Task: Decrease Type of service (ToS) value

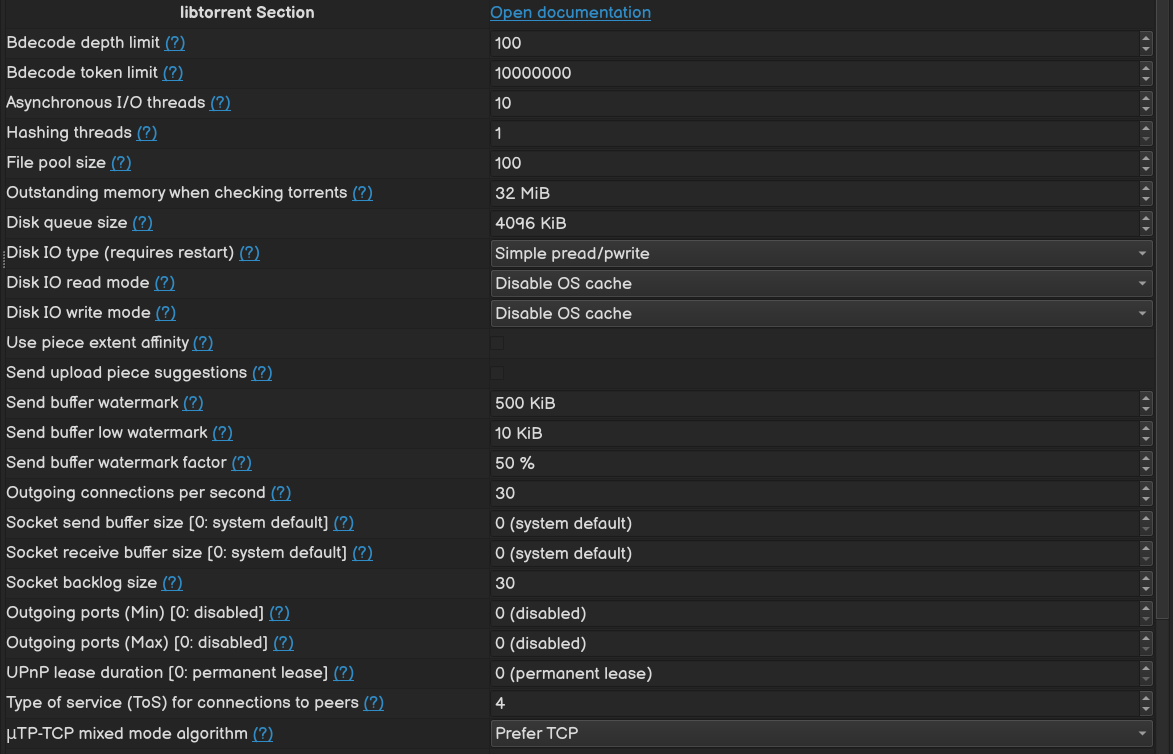Action: 1145,709
